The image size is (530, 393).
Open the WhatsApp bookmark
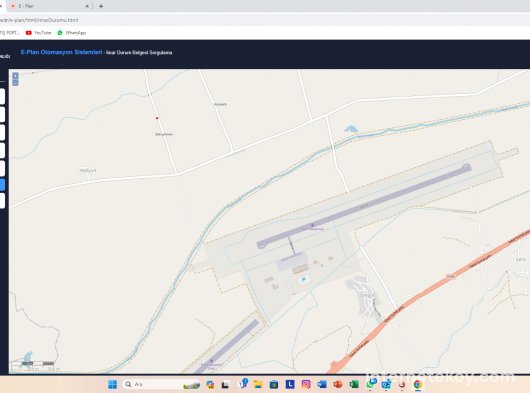pos(72,33)
